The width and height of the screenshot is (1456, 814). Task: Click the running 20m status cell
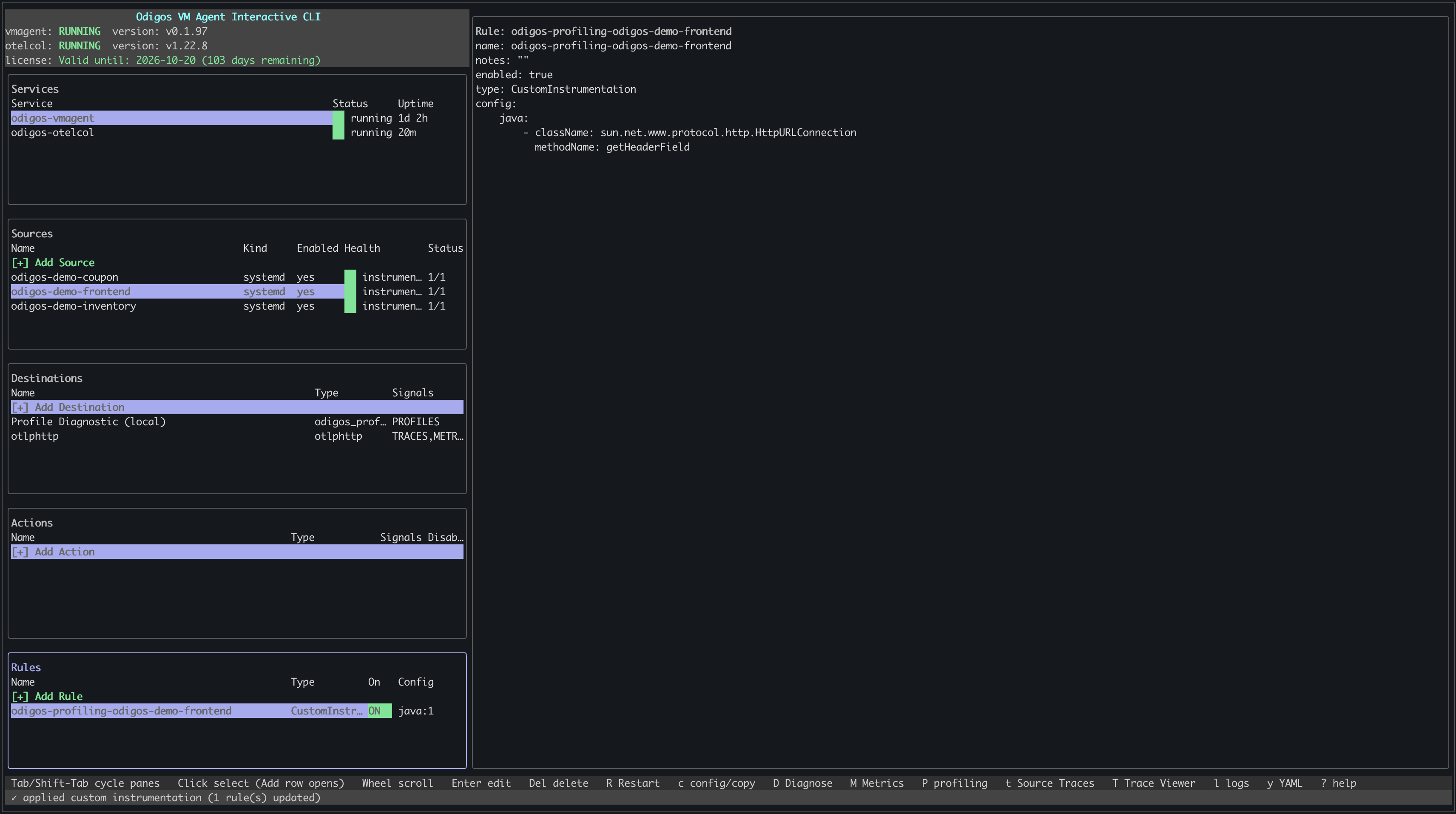383,133
